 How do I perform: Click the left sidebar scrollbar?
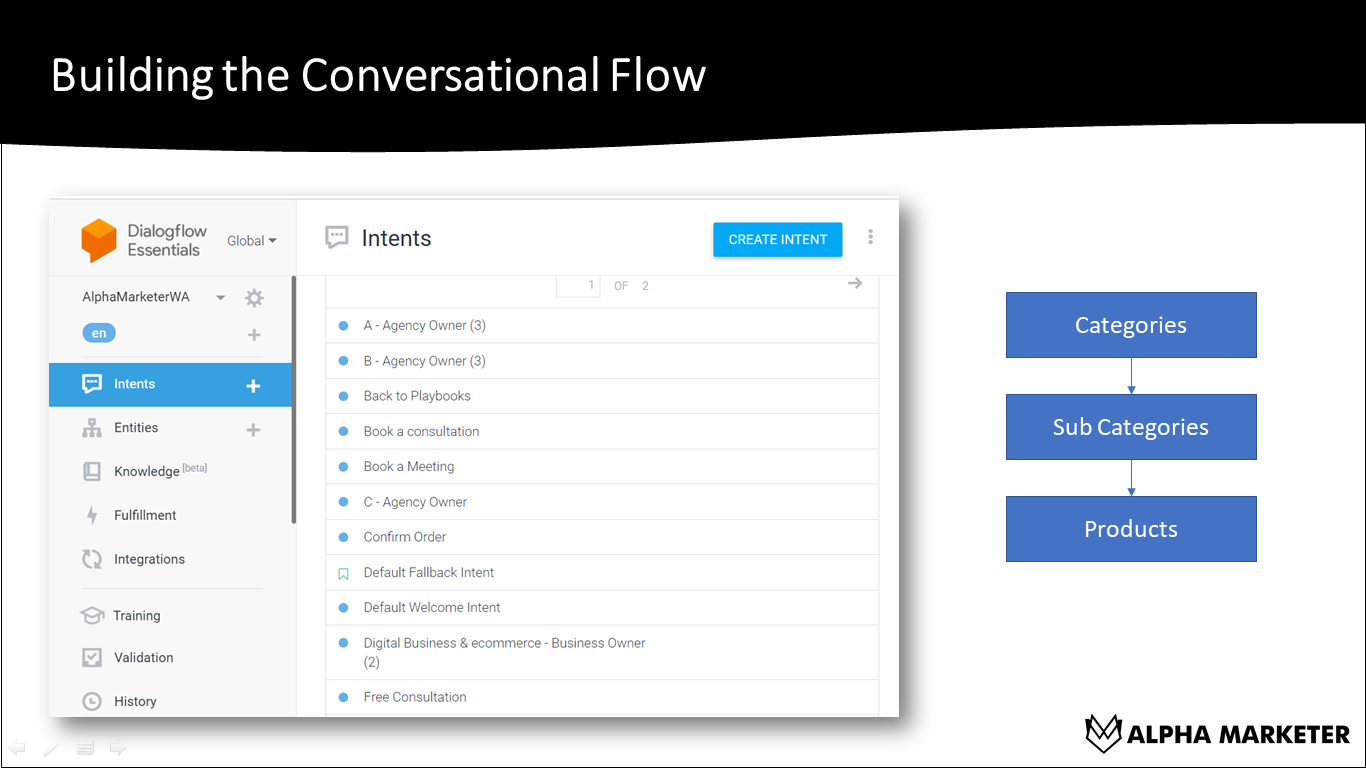pyautogui.click(x=293, y=400)
